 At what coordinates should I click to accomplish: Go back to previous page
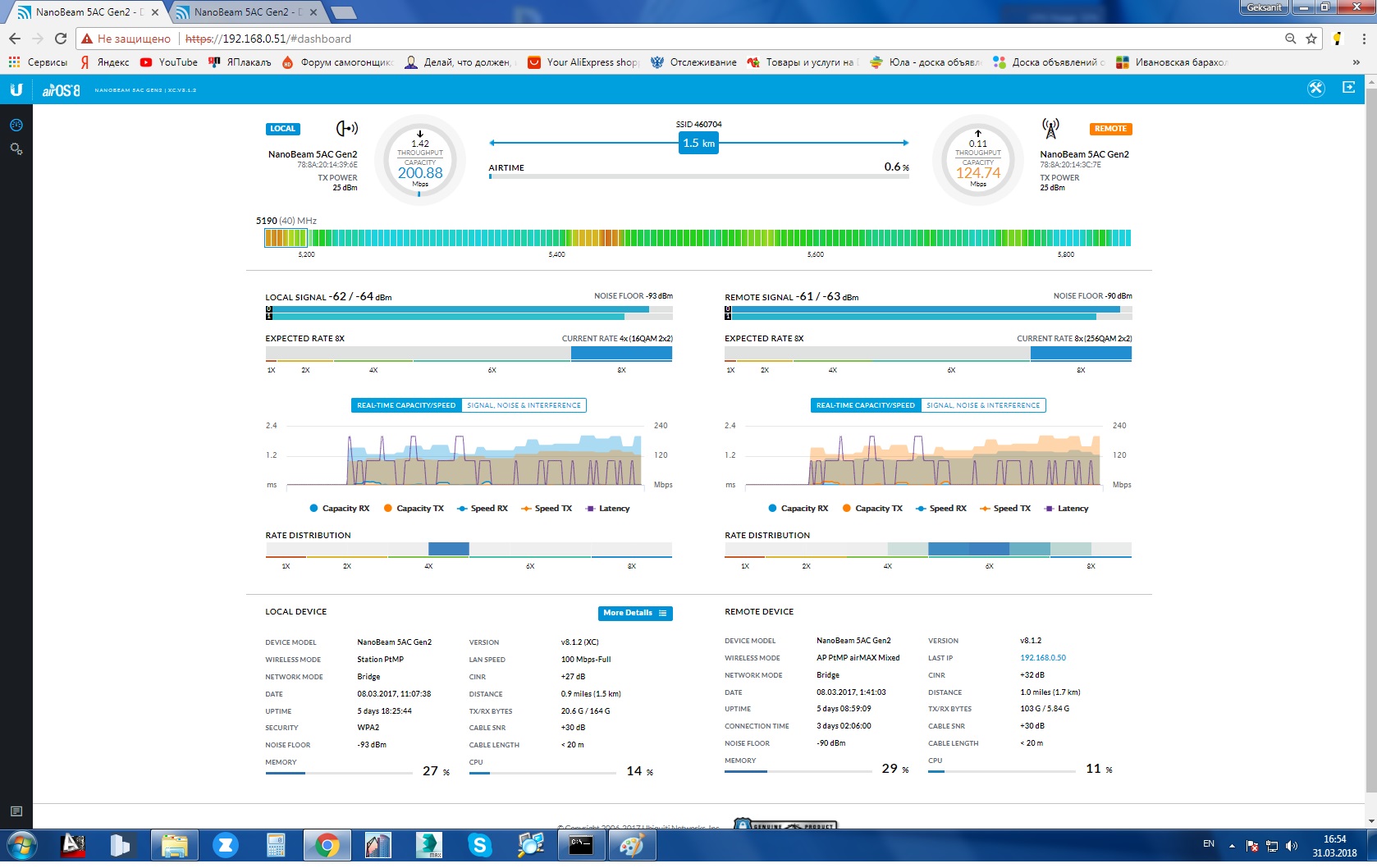(15, 39)
